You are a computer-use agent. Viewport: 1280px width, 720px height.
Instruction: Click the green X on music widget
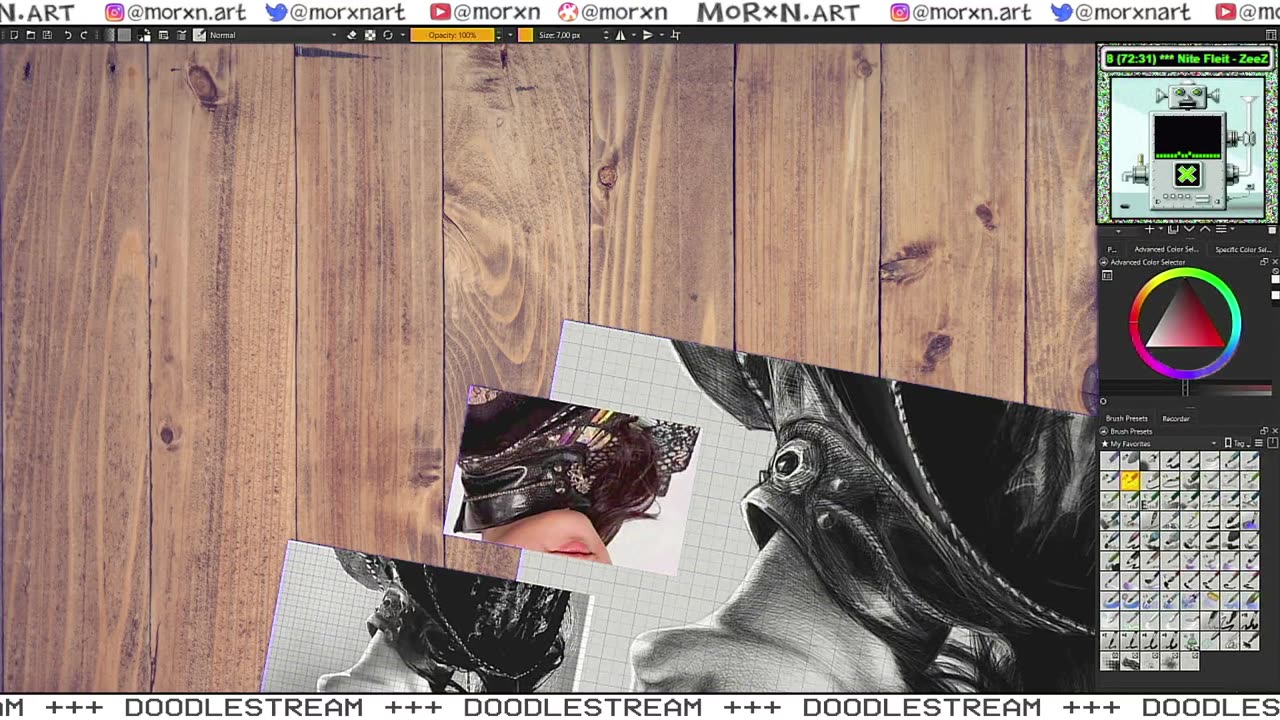[1187, 175]
